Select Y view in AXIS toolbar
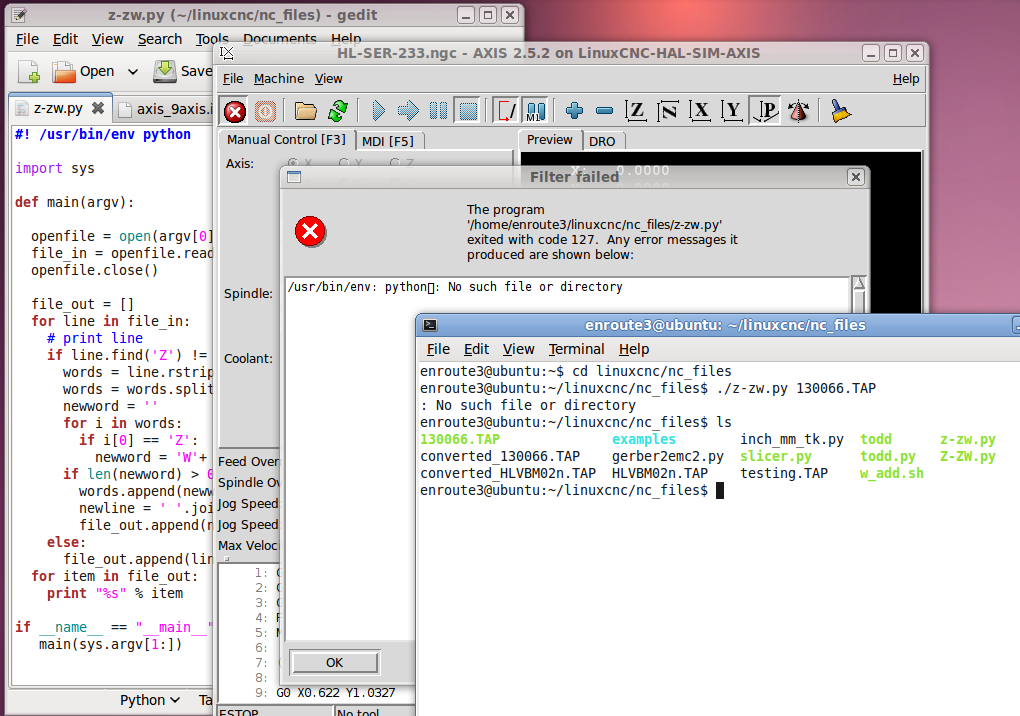Viewport: 1020px width, 716px height. tap(732, 111)
